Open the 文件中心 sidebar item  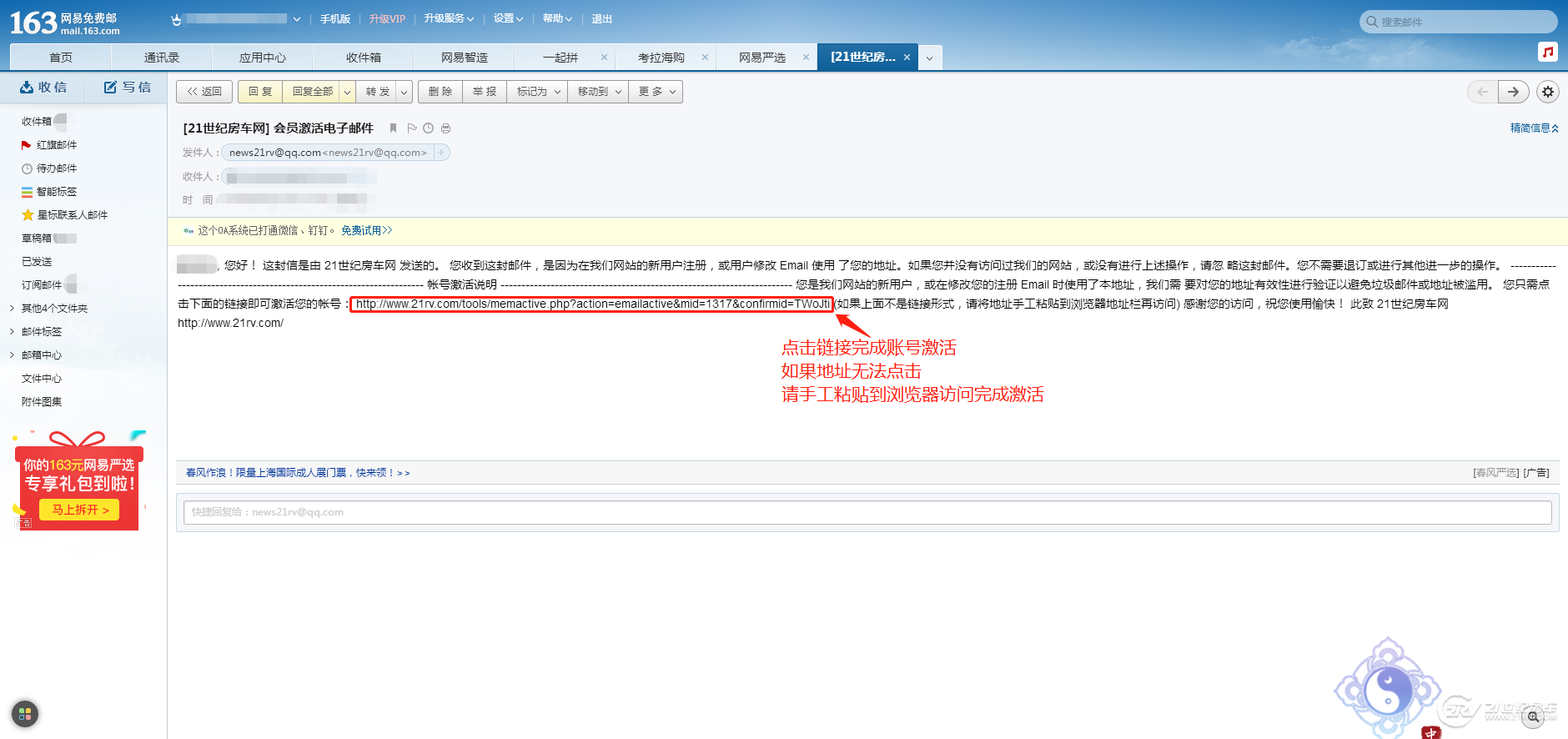[42, 379]
